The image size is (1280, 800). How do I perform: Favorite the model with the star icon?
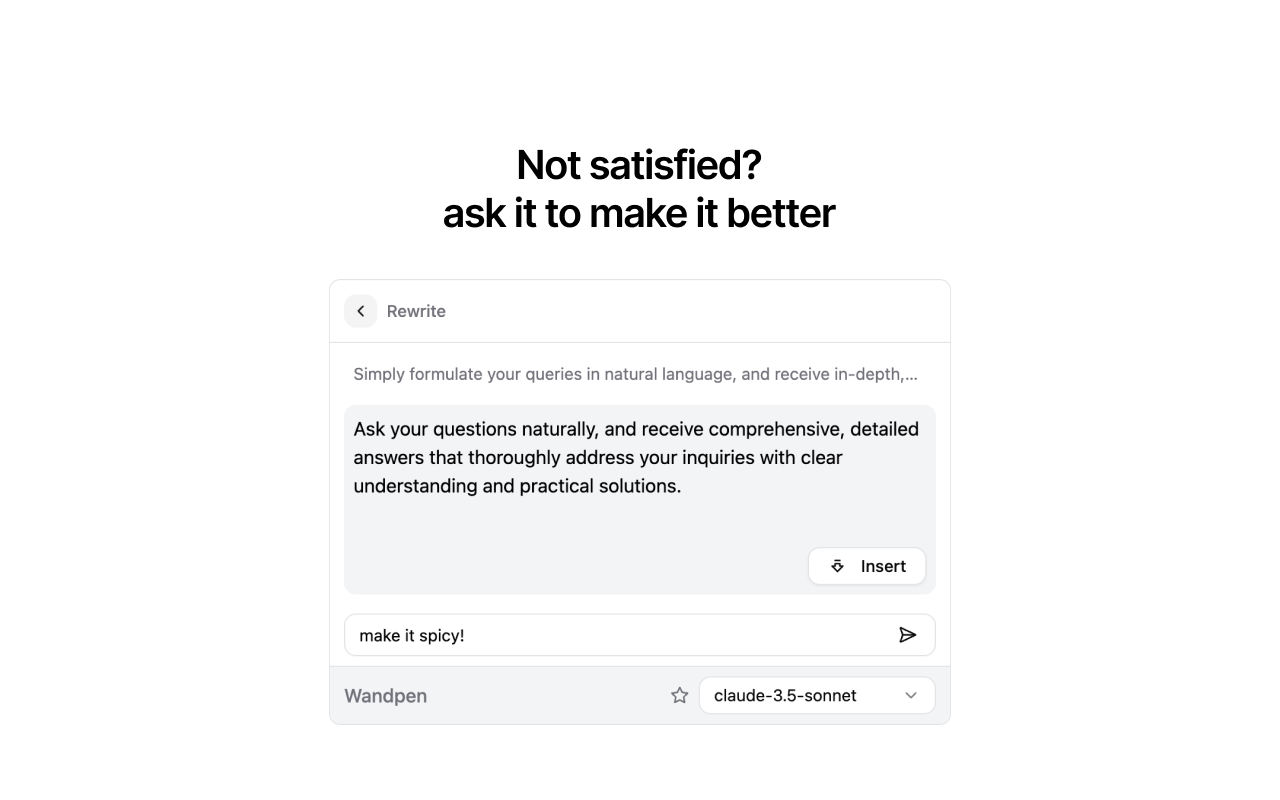tap(680, 695)
